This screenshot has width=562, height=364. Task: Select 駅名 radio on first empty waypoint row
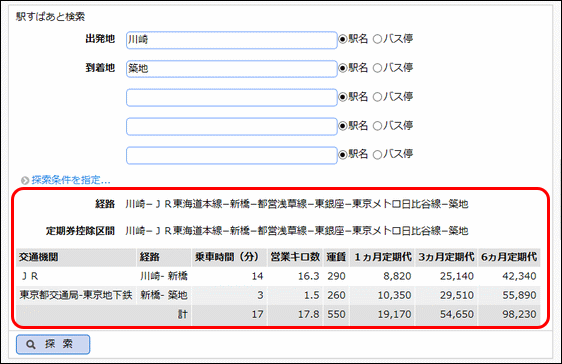pyautogui.click(x=343, y=97)
